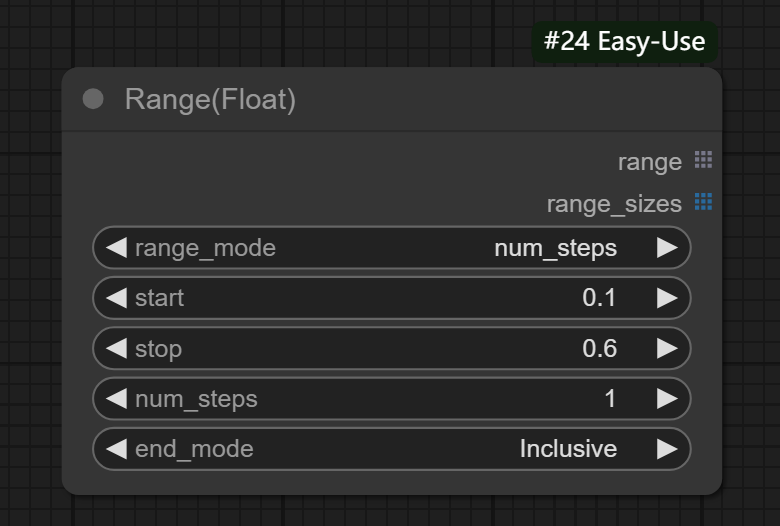The image size is (780, 526).
Task: Increase the start value with right arrow
Action: pos(667,298)
